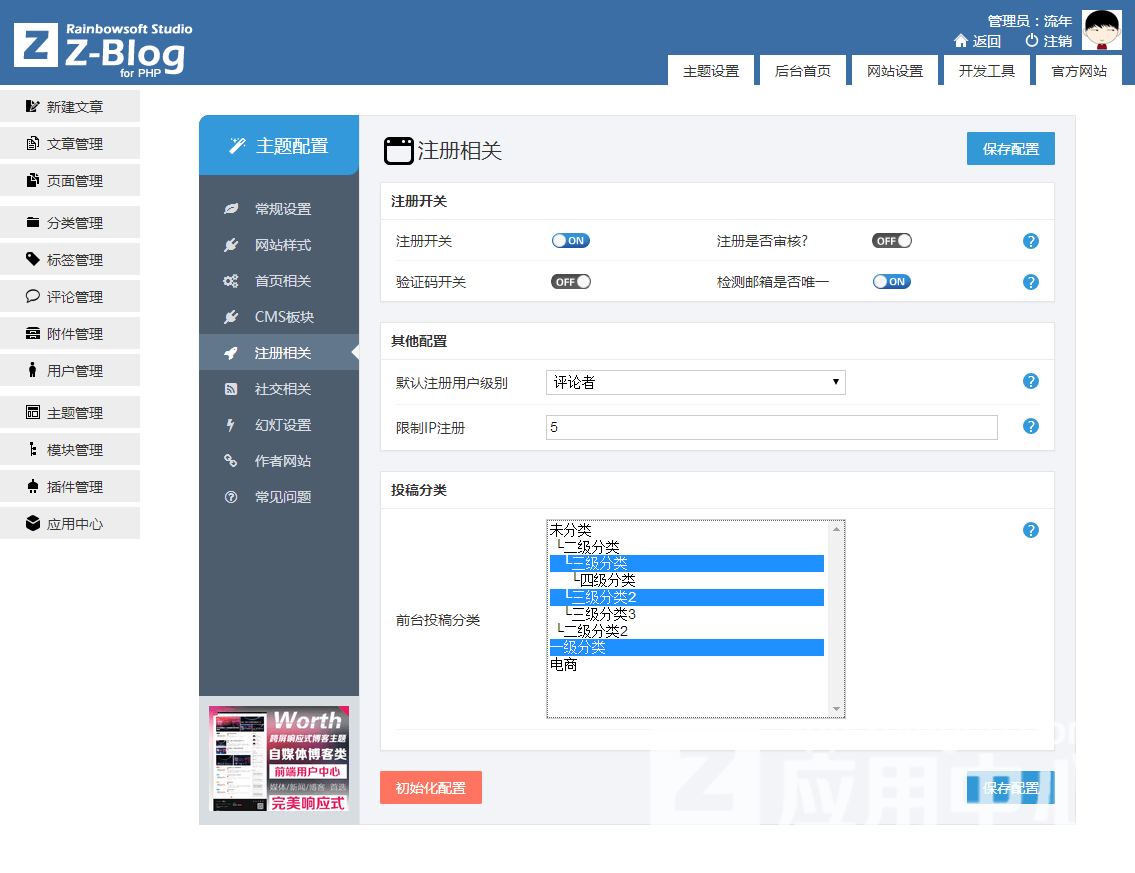
Task: Click the 初始化配置 button
Action: pyautogui.click(x=431, y=788)
